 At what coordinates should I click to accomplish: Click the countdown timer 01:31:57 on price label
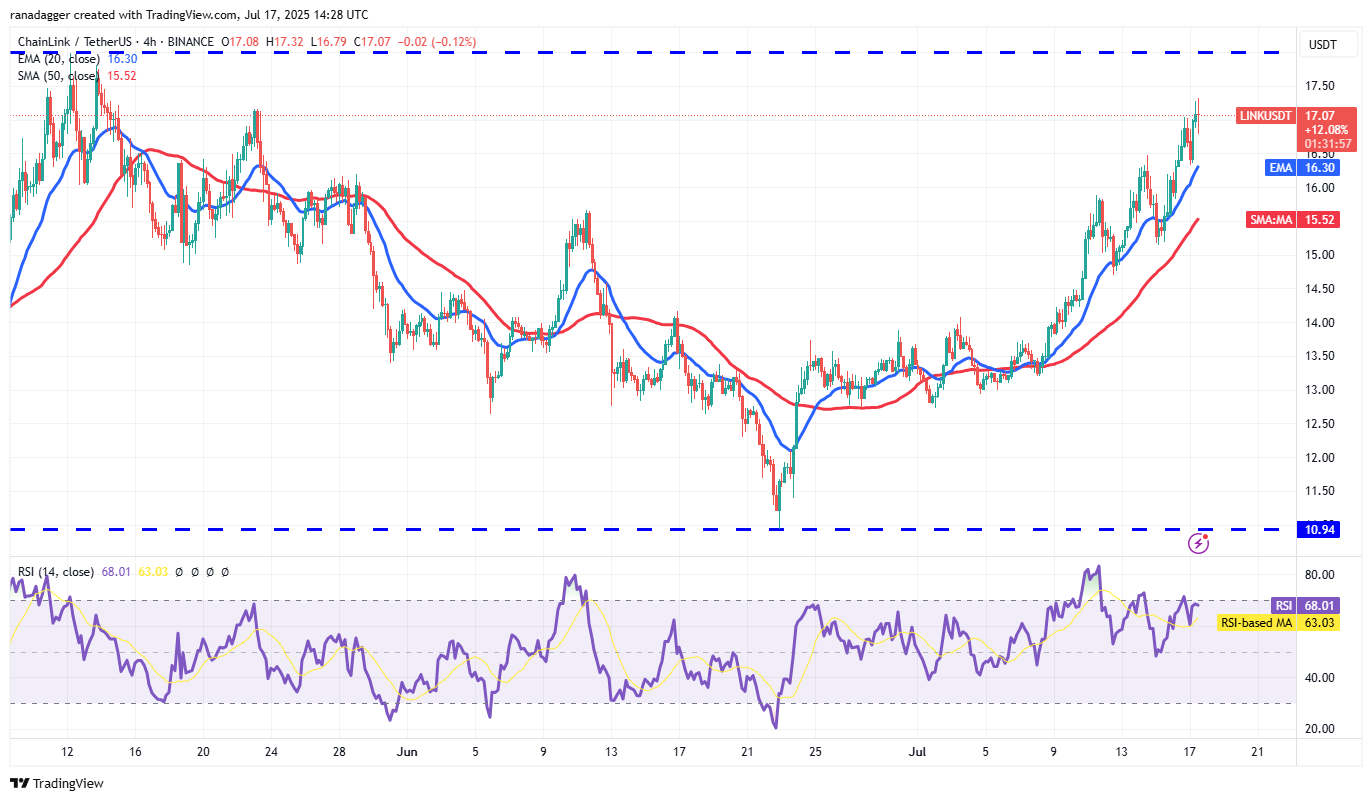pyautogui.click(x=1328, y=144)
